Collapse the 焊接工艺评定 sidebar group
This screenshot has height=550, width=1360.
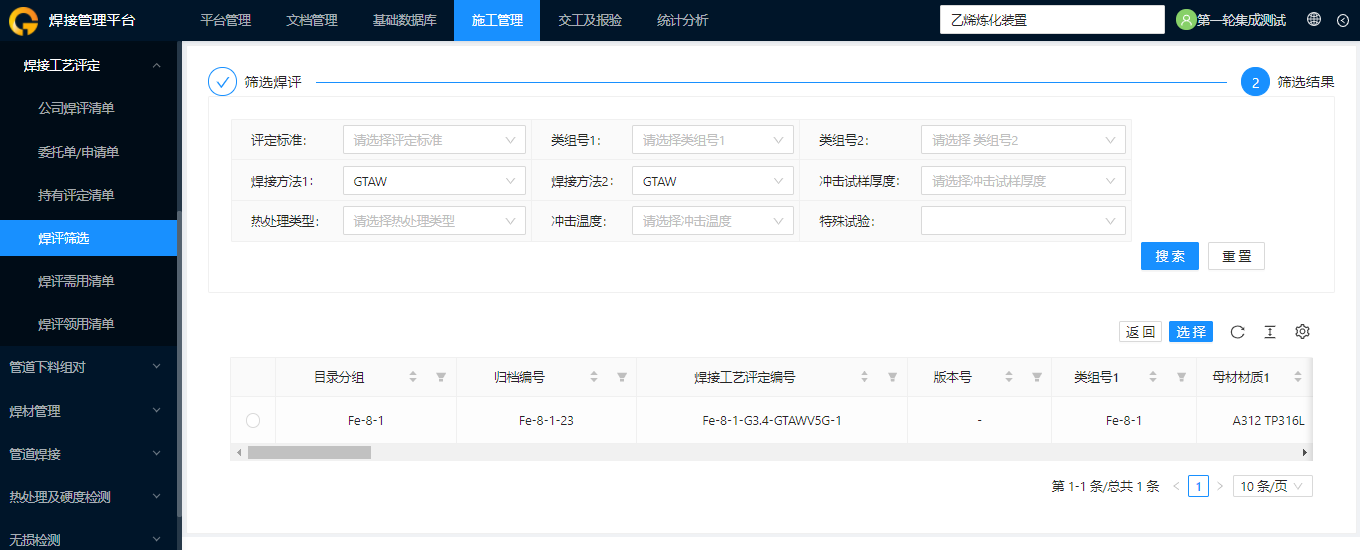(x=88, y=65)
